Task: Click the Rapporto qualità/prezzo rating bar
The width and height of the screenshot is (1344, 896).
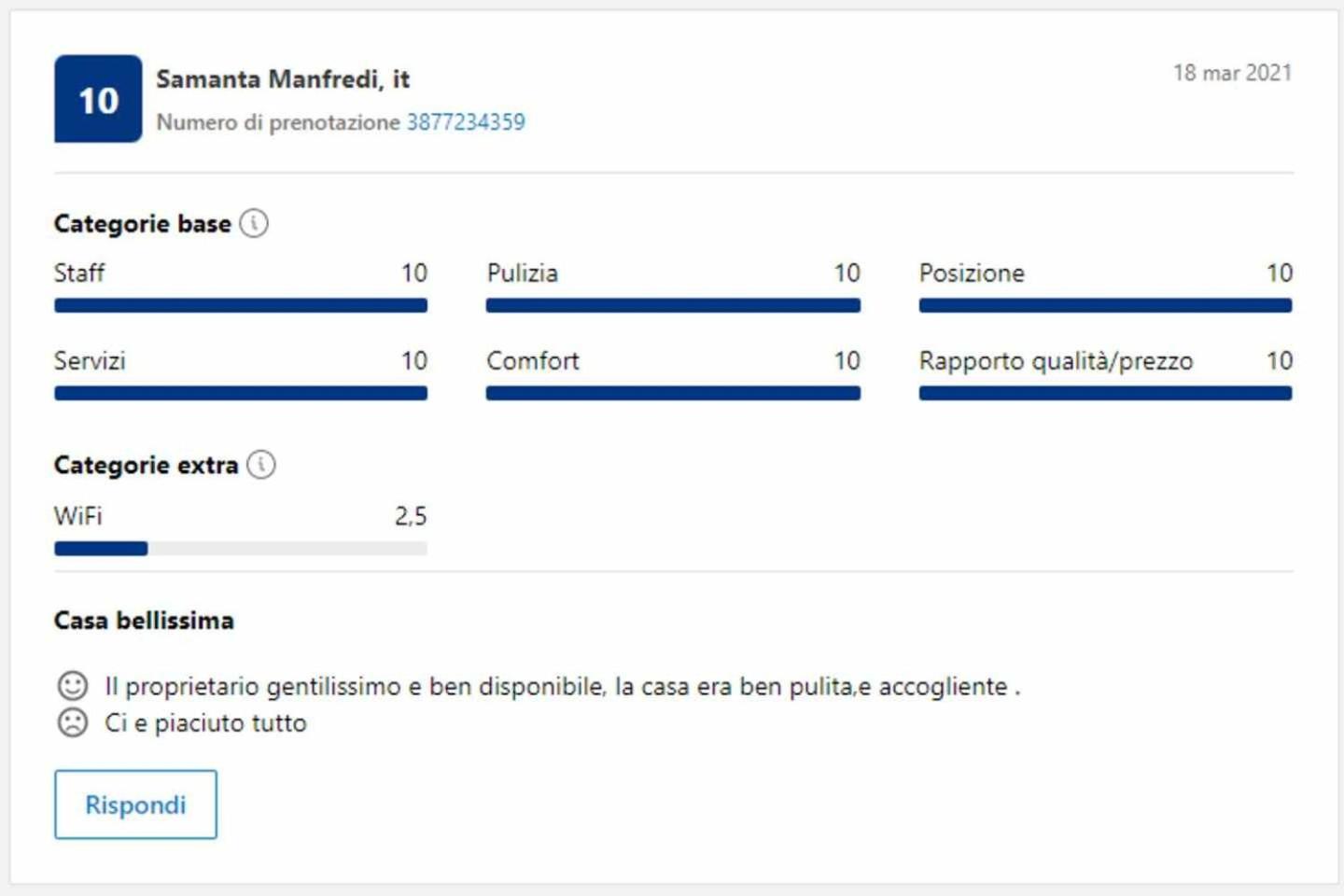Action: click(x=1105, y=393)
